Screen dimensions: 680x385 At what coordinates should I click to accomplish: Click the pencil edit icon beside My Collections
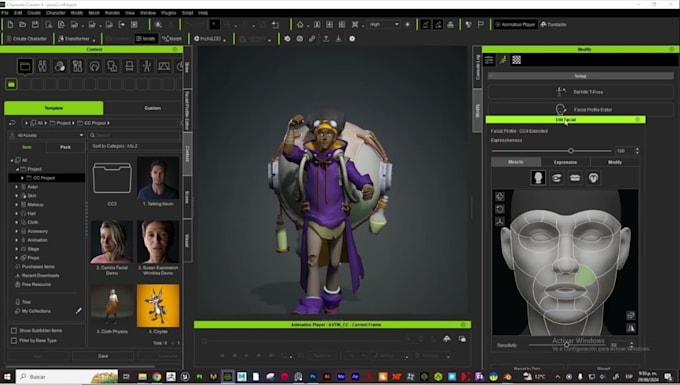[78, 311]
